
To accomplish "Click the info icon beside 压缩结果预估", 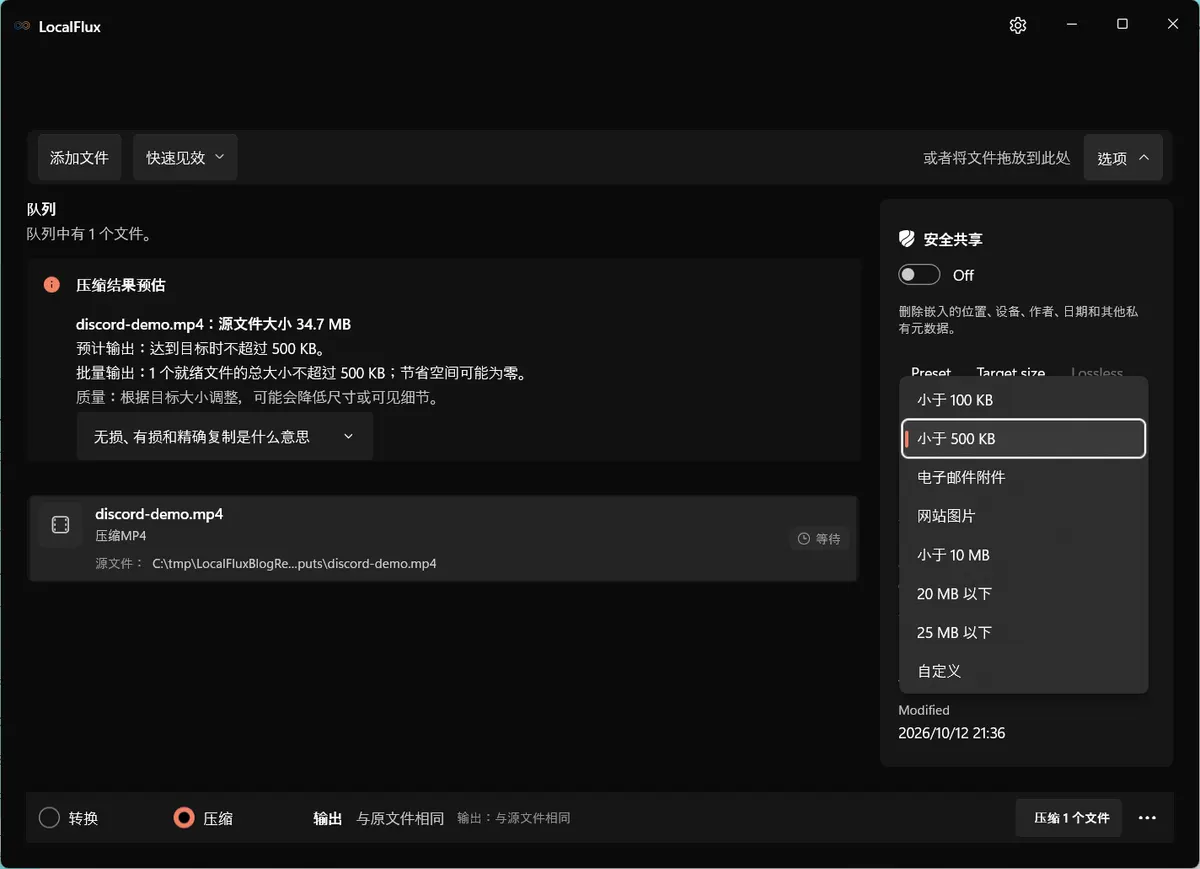I will click(52, 285).
